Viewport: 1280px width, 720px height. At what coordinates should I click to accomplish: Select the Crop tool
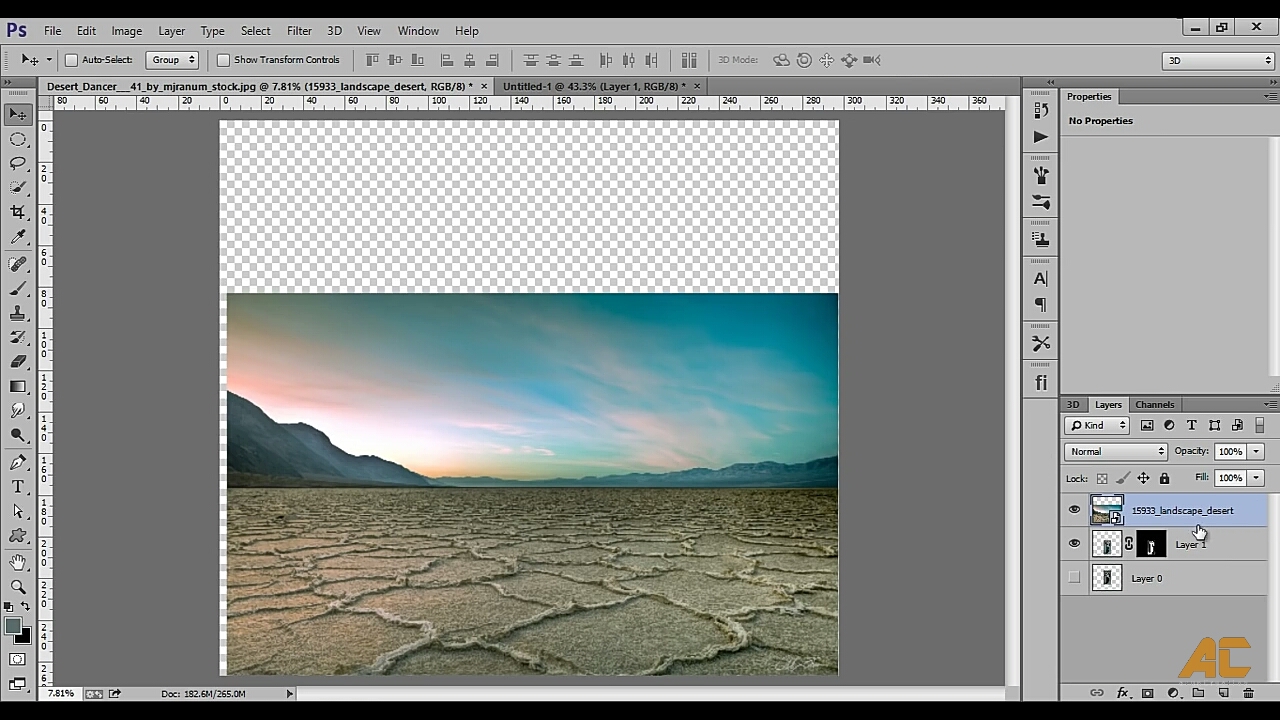[18, 212]
